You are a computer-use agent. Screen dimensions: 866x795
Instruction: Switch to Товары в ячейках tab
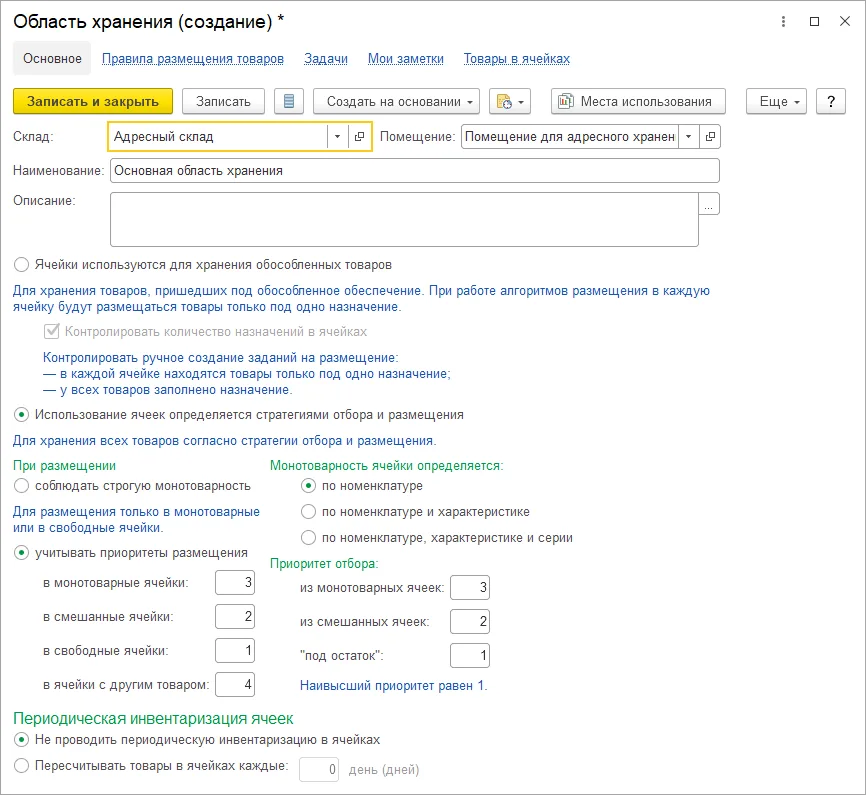tap(517, 59)
